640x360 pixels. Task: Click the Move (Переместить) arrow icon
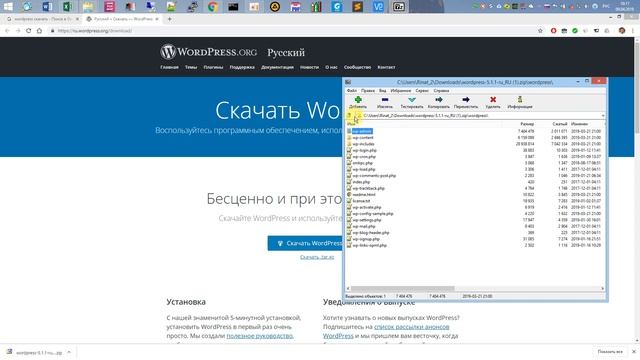(x=466, y=100)
